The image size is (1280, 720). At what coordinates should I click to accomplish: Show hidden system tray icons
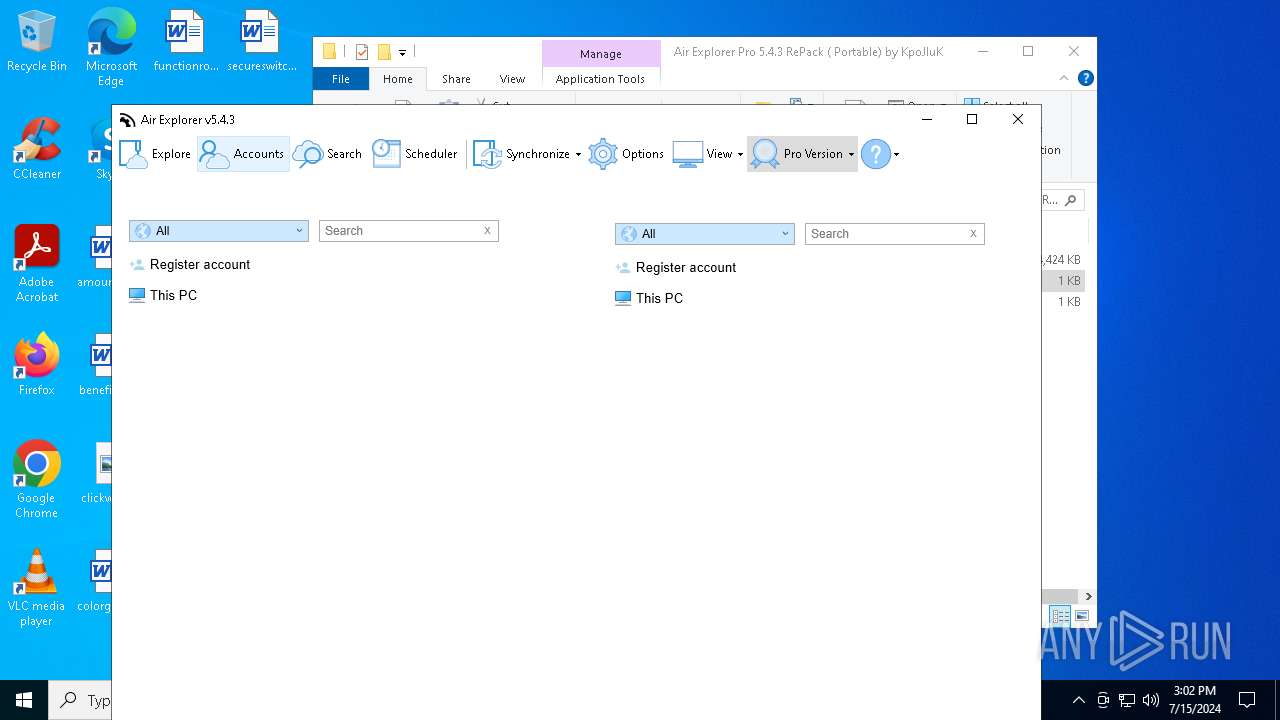point(1078,700)
